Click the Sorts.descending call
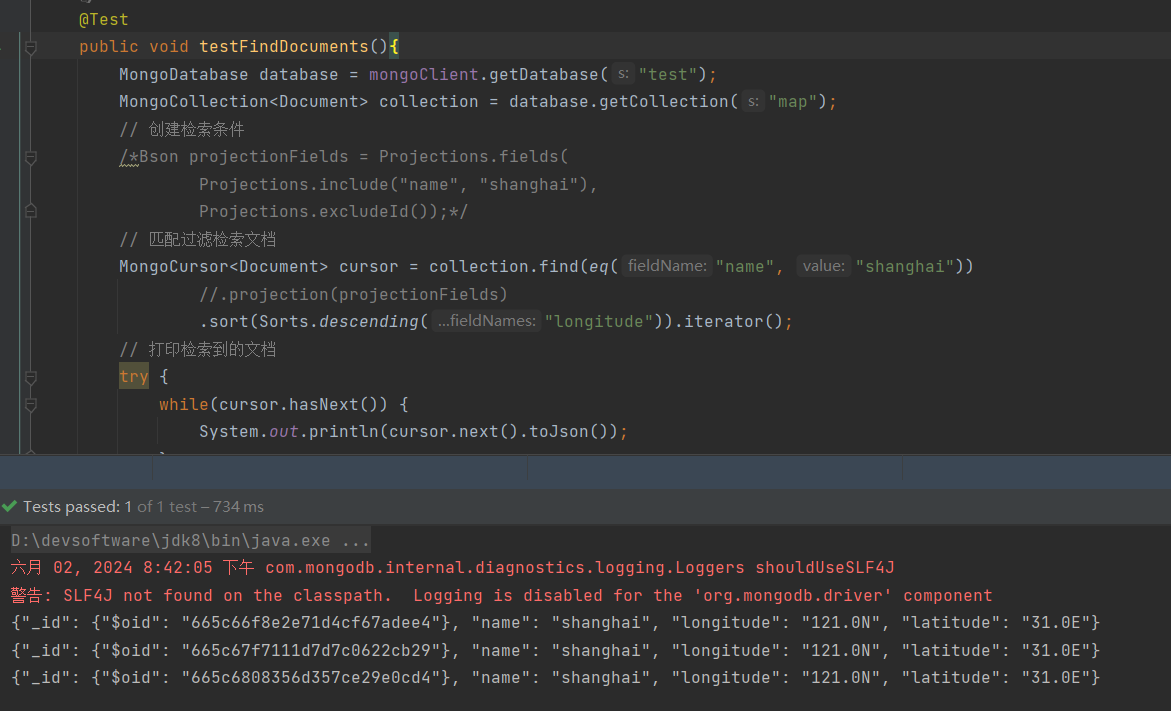This screenshot has height=711, width=1171. coord(338,322)
